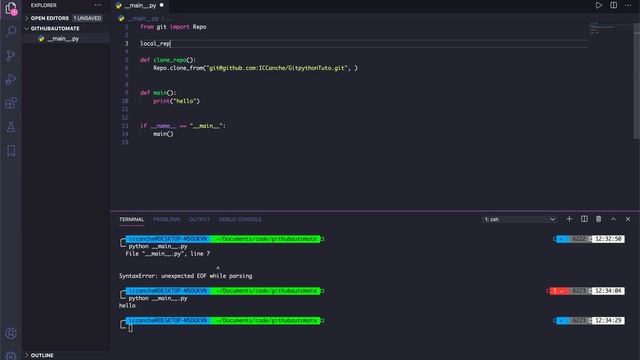Kill terminal with trash icon
Image resolution: width=640 pixels, height=360 pixels.
598,219
